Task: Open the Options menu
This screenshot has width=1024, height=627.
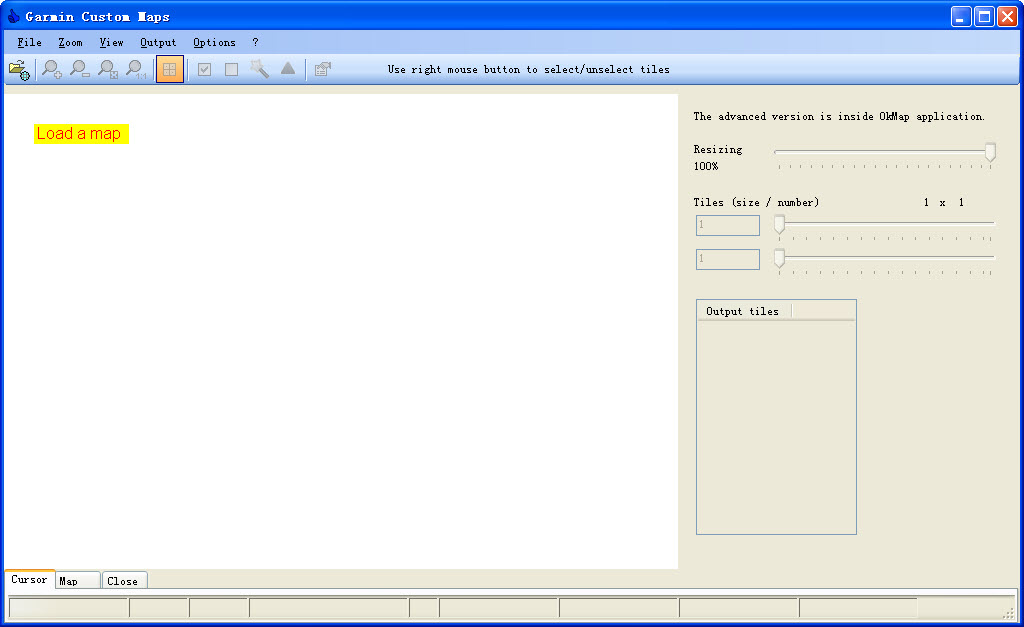Action: [214, 42]
